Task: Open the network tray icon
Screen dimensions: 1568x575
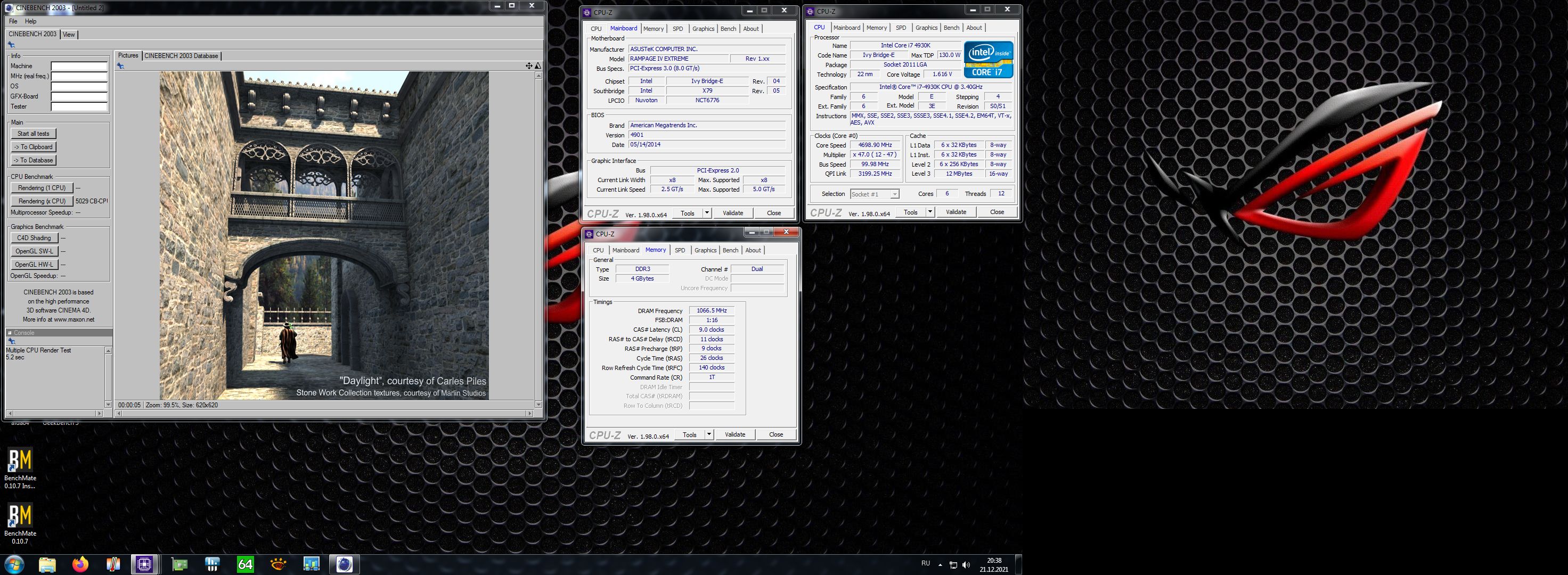Action: (x=953, y=565)
